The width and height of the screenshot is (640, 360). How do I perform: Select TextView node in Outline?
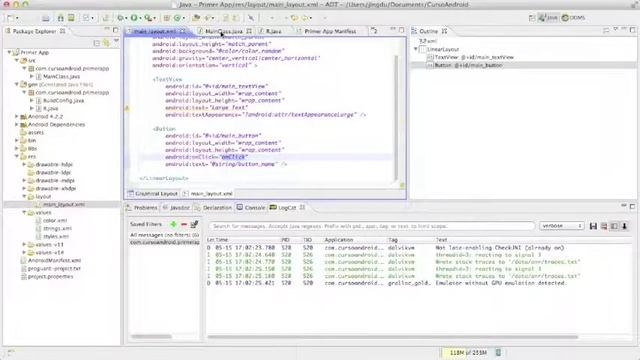[x=474, y=58]
